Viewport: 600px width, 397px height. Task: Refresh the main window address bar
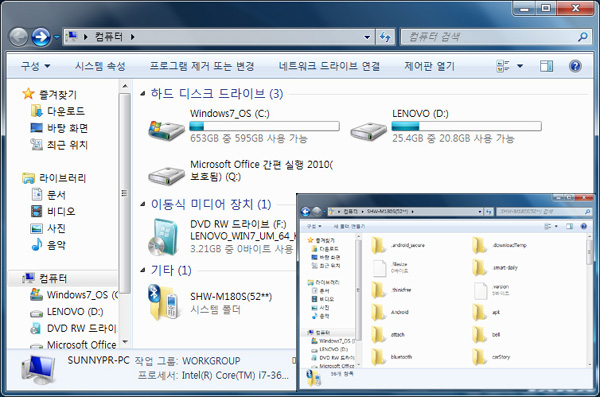coord(385,37)
